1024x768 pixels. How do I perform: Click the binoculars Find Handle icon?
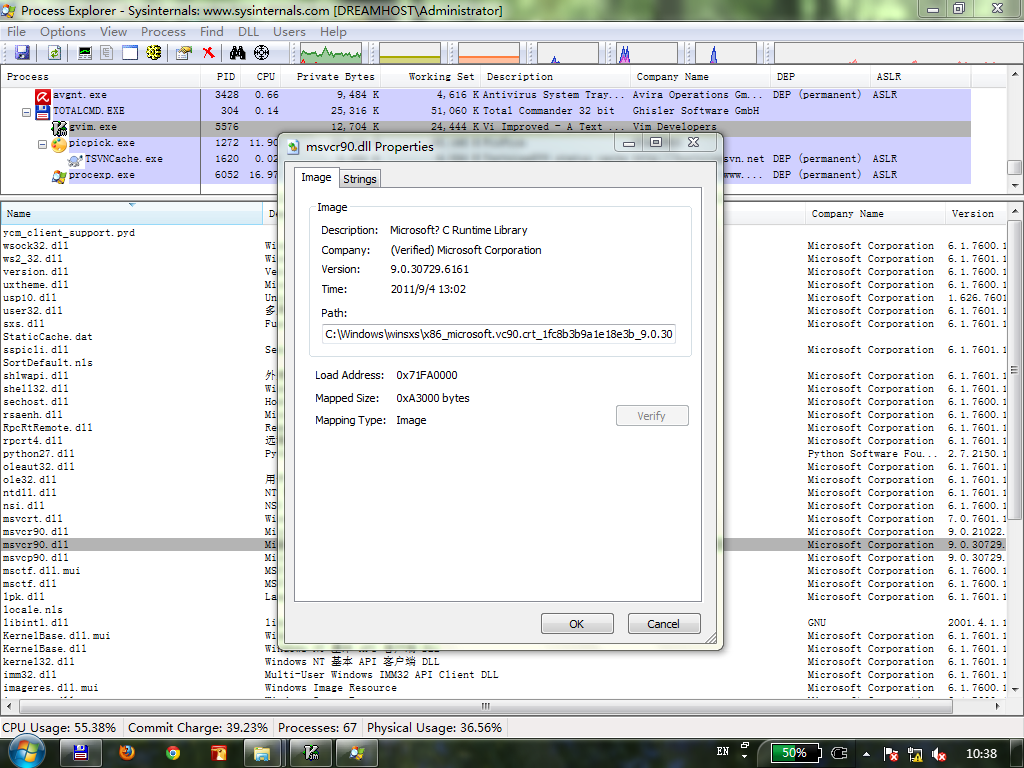pyautogui.click(x=238, y=53)
